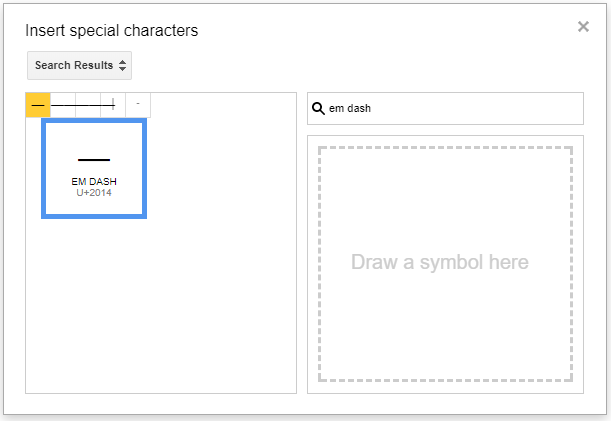Open the Search Results category dropdown
Viewport: 611px width, 421px height.
80,66
